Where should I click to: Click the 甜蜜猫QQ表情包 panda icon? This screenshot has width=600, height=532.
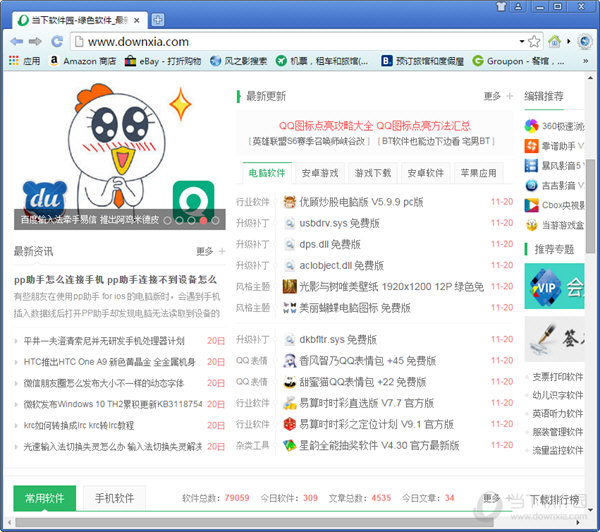(x=290, y=382)
